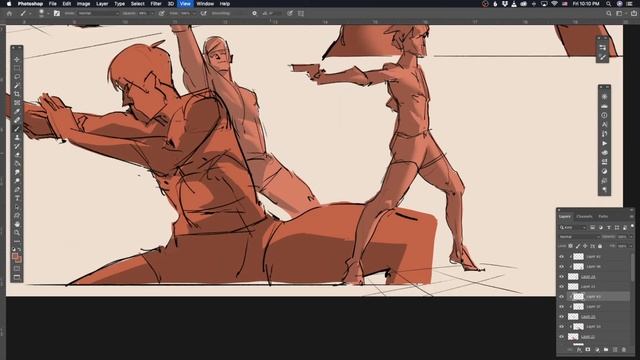Image resolution: width=640 pixels, height=360 pixels.
Task: Add a layer mask in Layers panel
Action: click(588, 350)
